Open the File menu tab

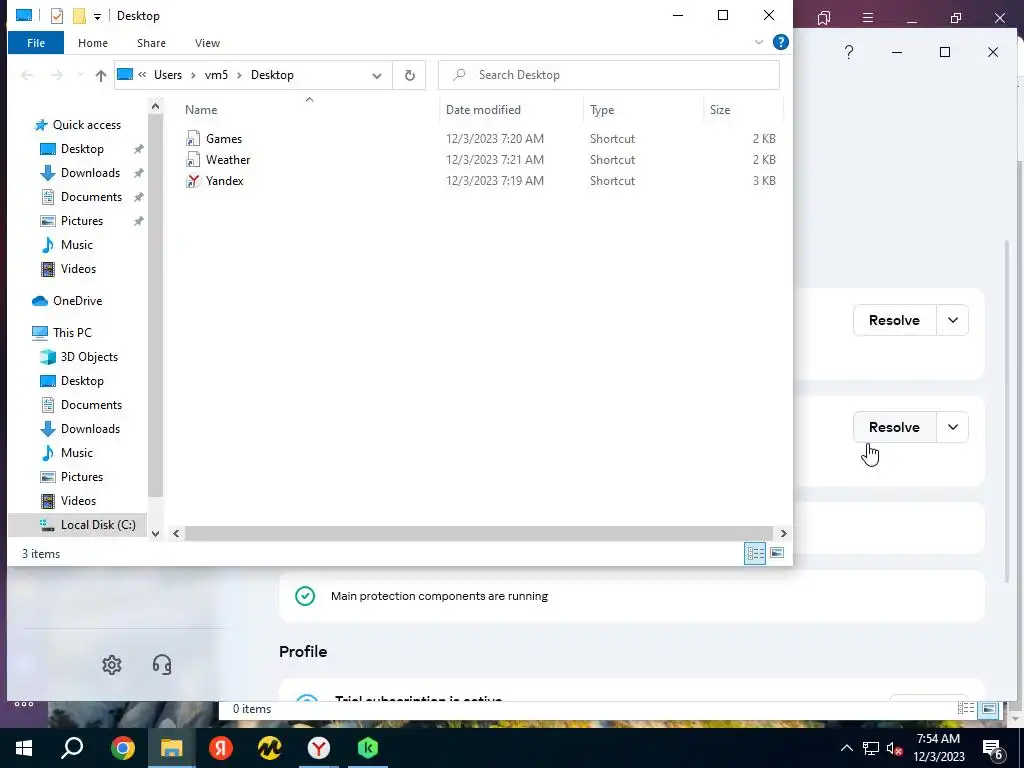(36, 43)
